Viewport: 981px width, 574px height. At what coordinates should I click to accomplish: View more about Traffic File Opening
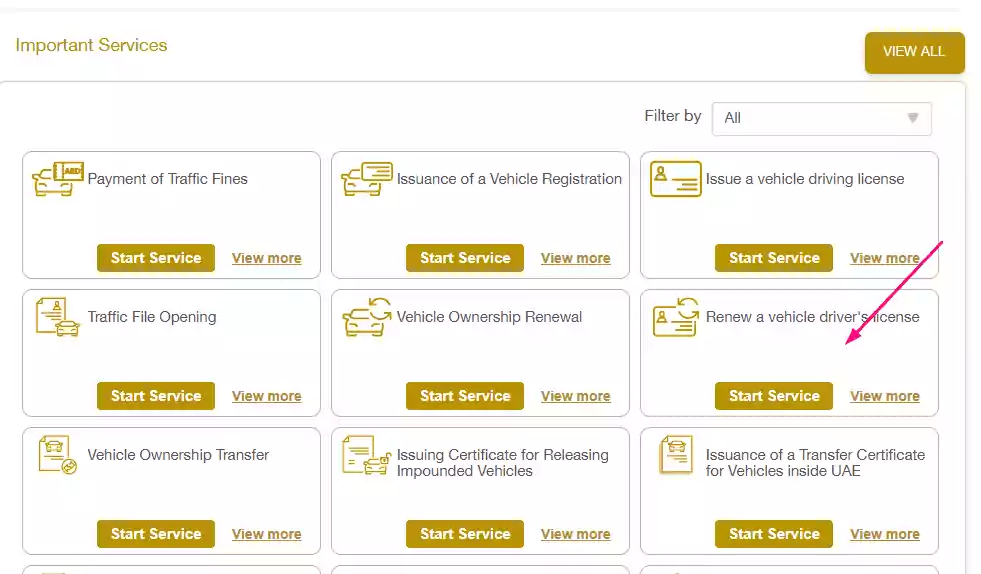click(x=267, y=396)
